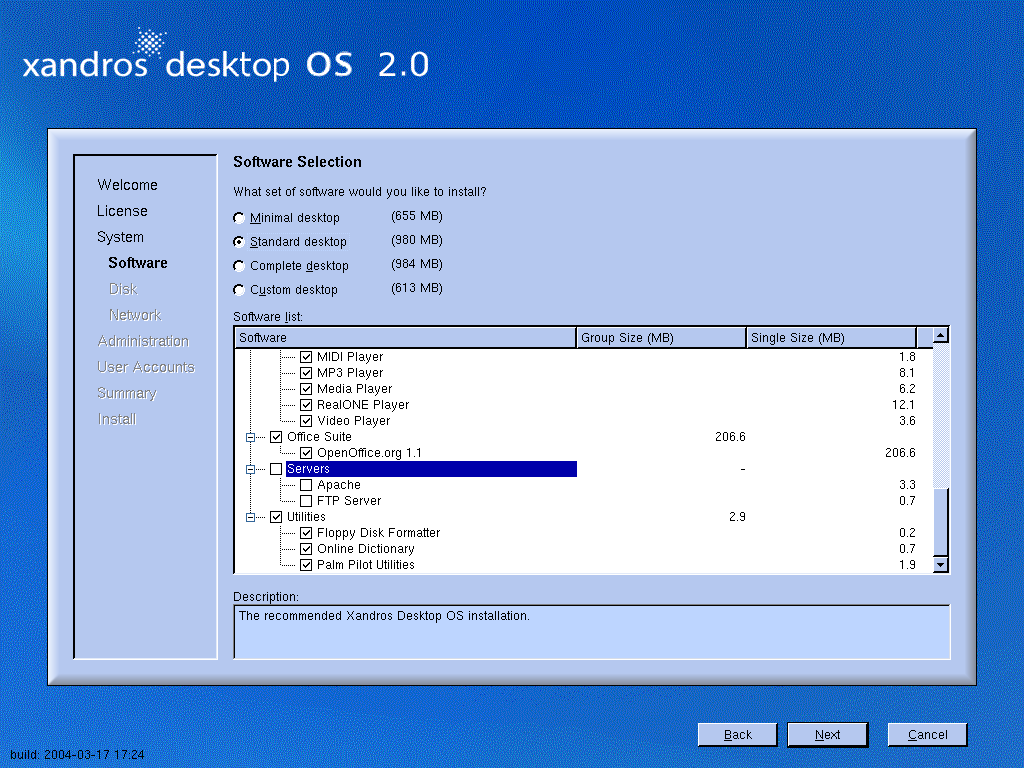This screenshot has height=768, width=1024.
Task: Cancel the installation
Action: [x=927, y=735]
